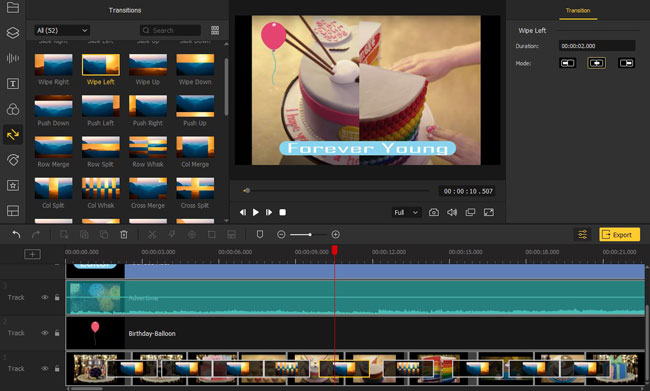This screenshot has width=650, height=391.
Task: Hide the bottom video track via eye
Action: click(44, 369)
